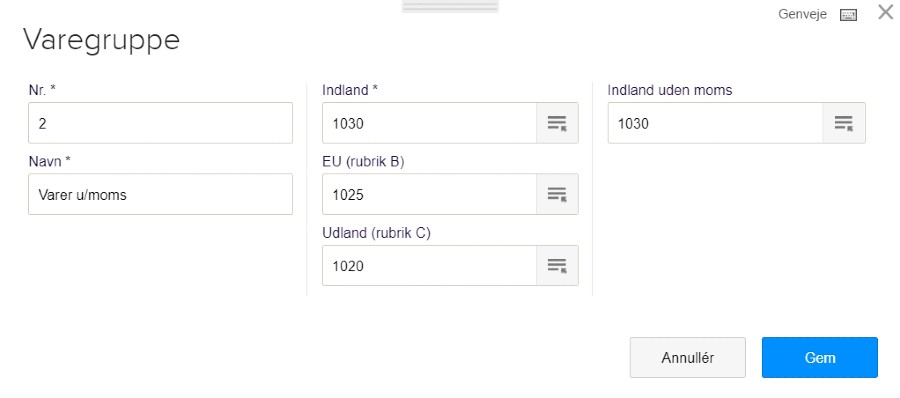
Task: Open the Genveje shortcuts link
Action: pos(802,15)
